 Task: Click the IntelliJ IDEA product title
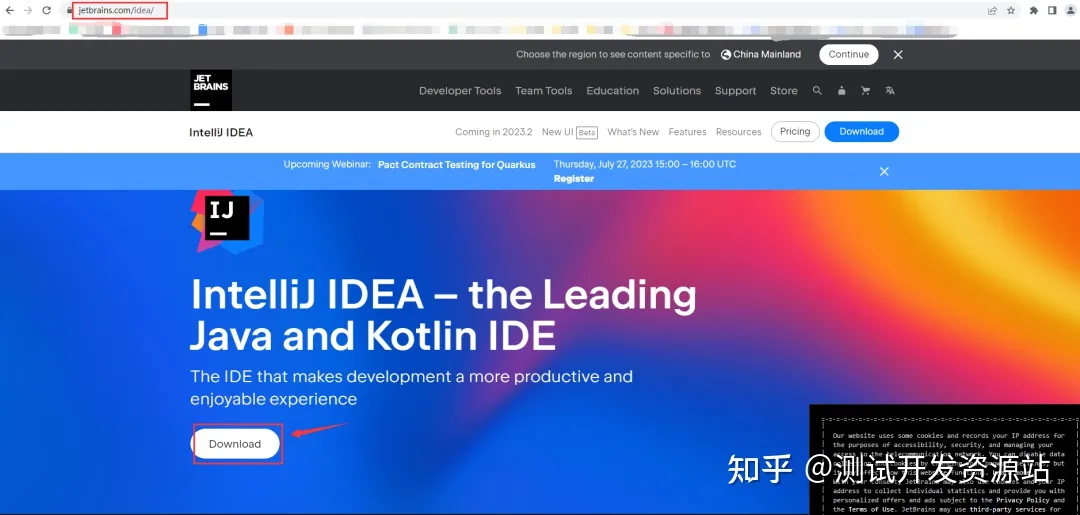(221, 132)
